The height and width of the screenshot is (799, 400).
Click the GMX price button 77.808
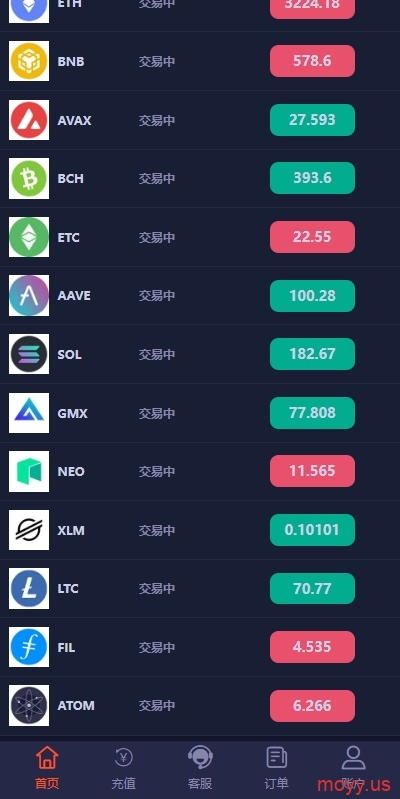pos(312,413)
